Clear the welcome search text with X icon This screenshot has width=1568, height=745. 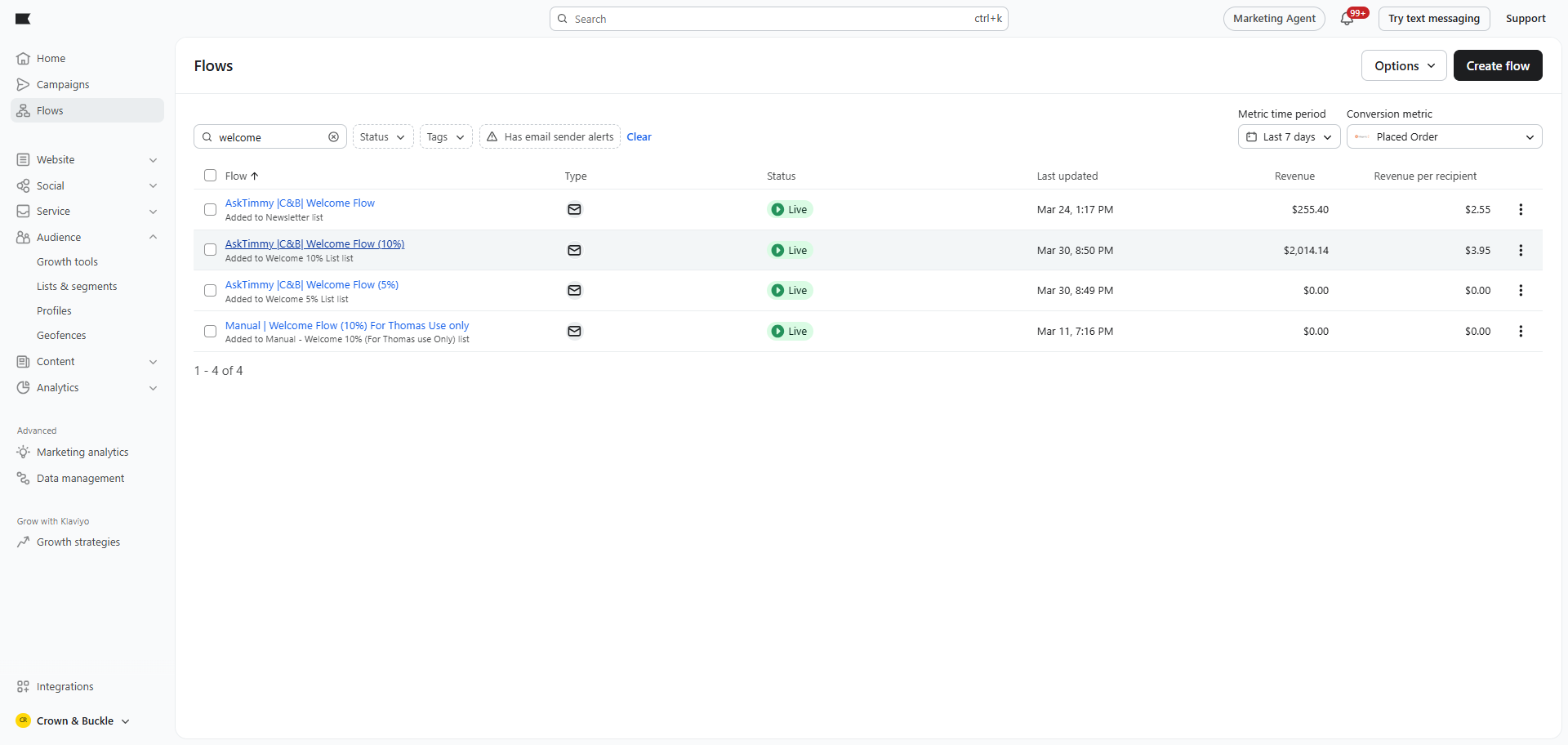[333, 137]
